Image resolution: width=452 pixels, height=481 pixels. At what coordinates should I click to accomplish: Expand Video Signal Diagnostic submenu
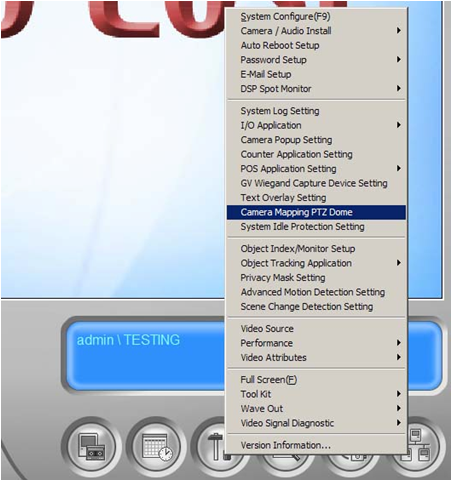coord(316,423)
